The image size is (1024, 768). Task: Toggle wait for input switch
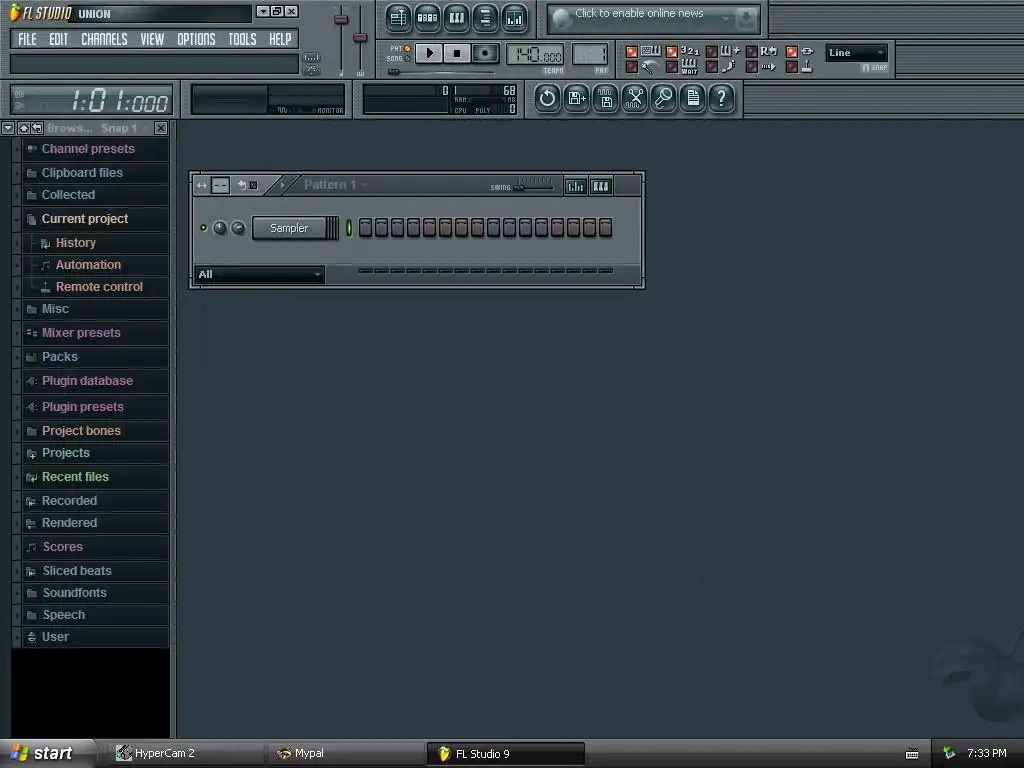click(671, 67)
